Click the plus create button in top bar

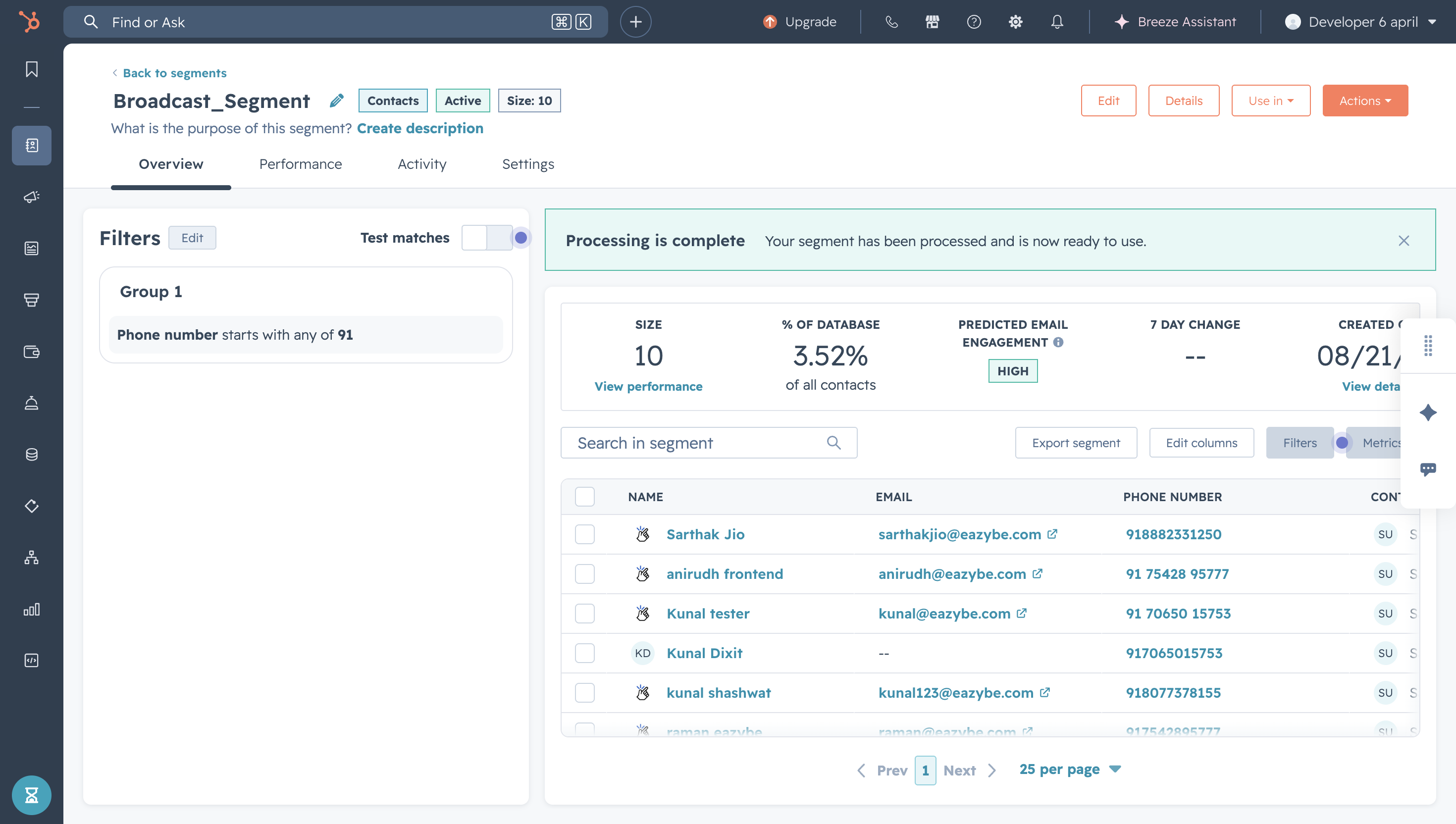point(635,21)
